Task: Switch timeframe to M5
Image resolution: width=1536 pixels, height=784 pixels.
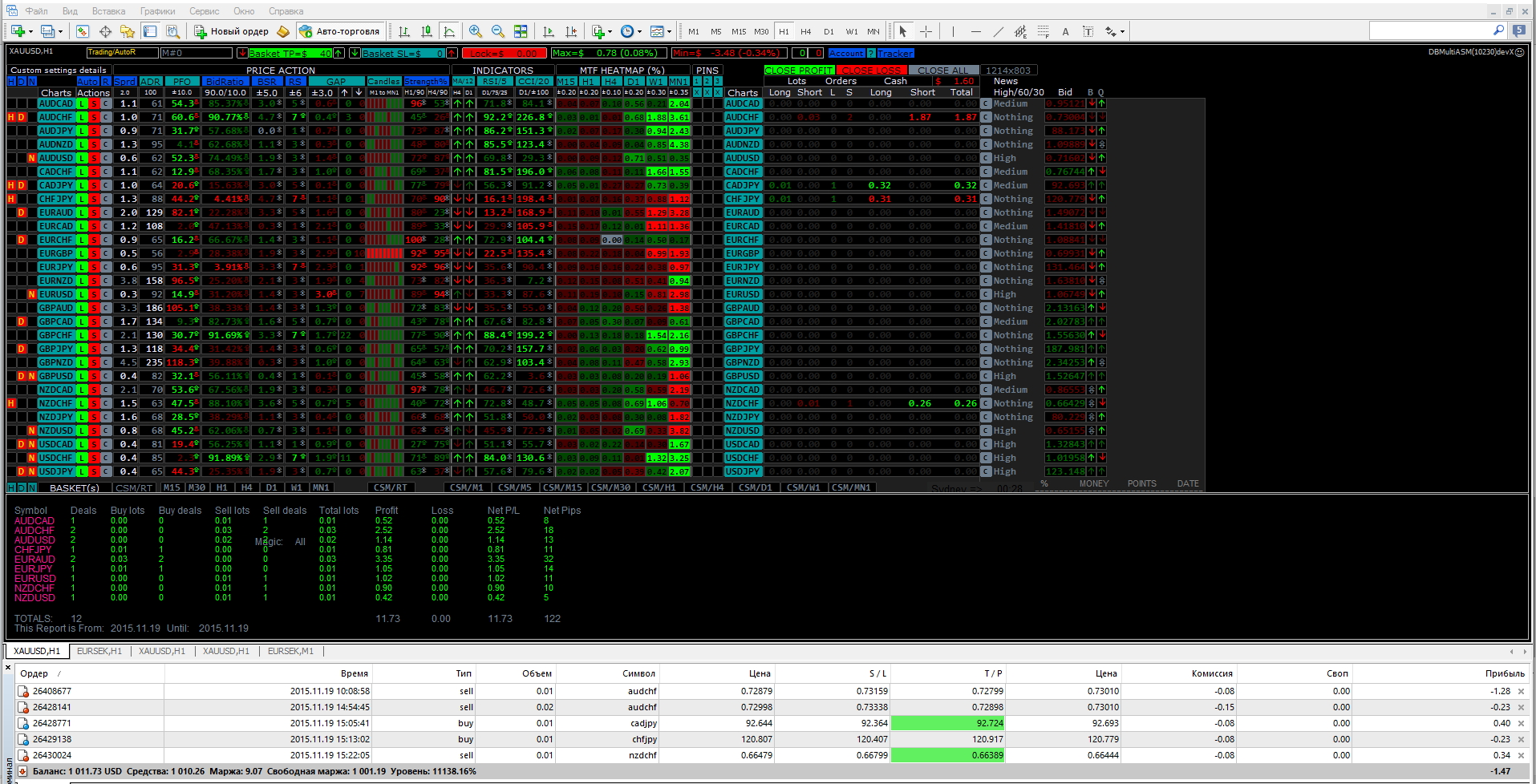Action: tap(716, 31)
